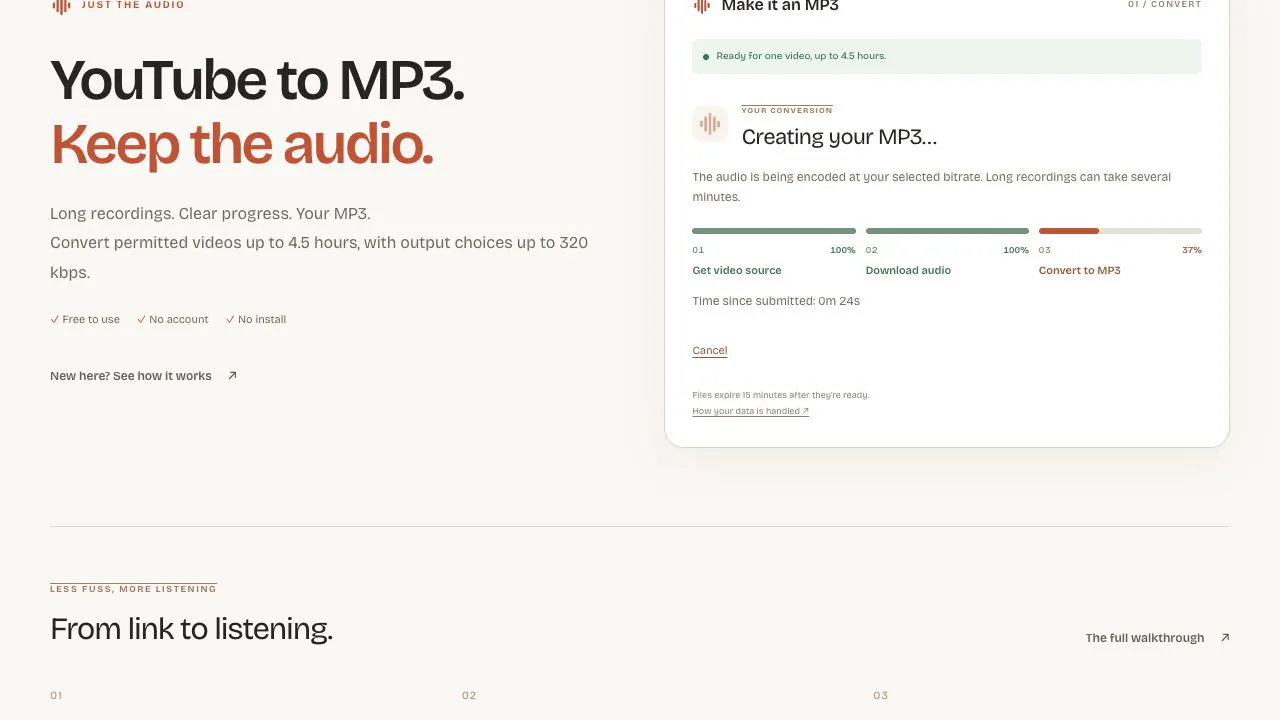1280x720 pixels.
Task: Click the Creating your MP3... heading
Action: (840, 137)
